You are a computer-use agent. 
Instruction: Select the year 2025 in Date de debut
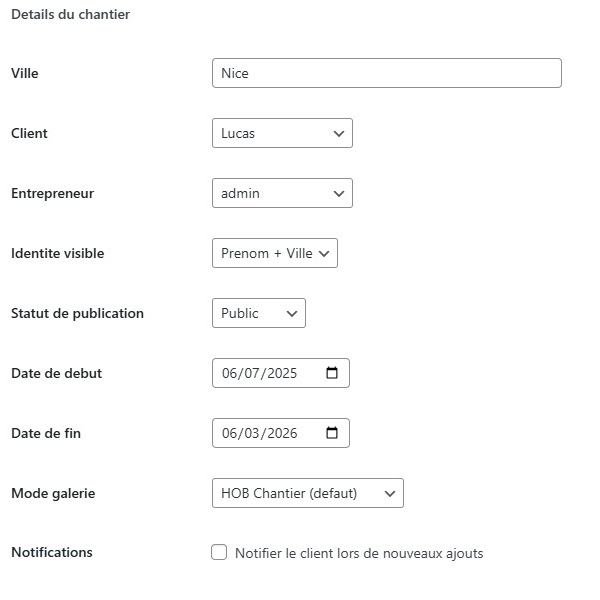[x=282, y=373]
